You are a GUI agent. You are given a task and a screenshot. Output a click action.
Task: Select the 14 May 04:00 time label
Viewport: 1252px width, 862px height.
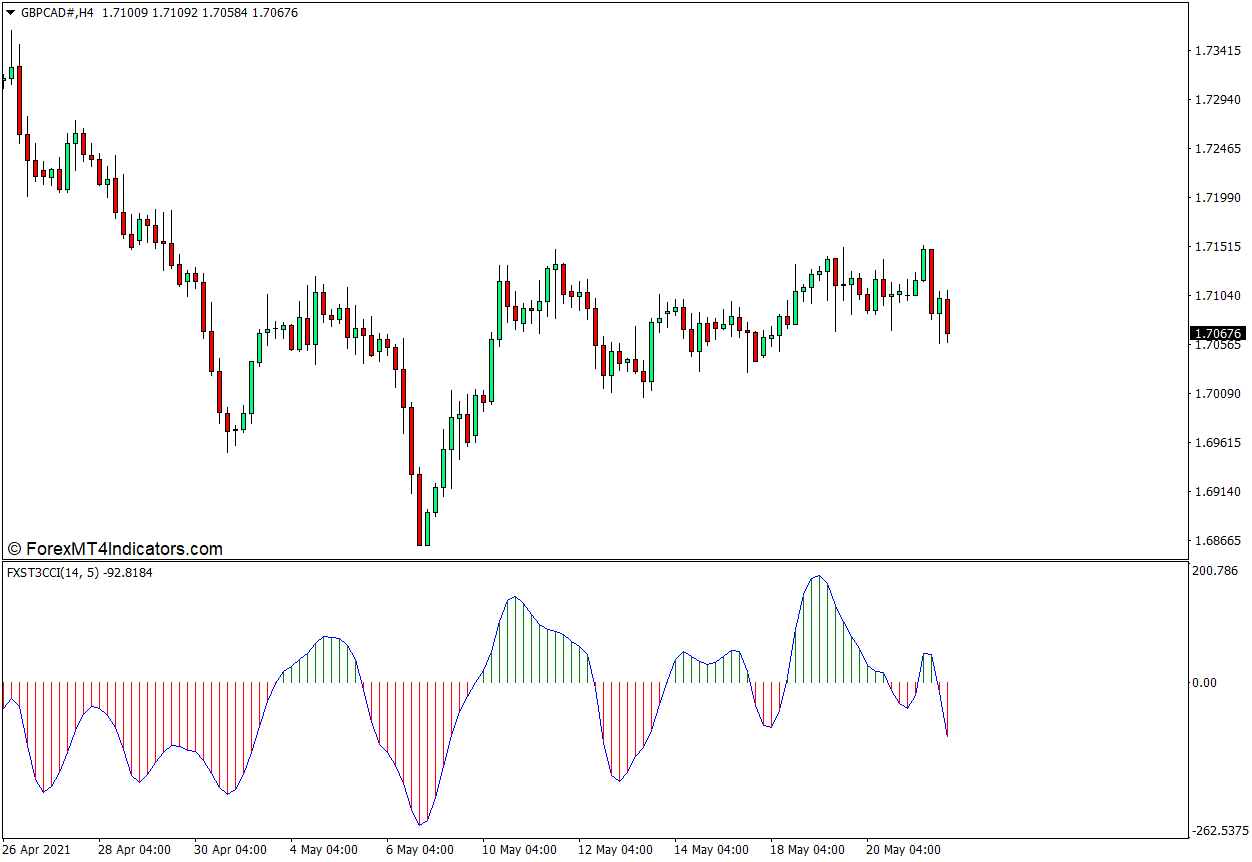tap(709, 850)
